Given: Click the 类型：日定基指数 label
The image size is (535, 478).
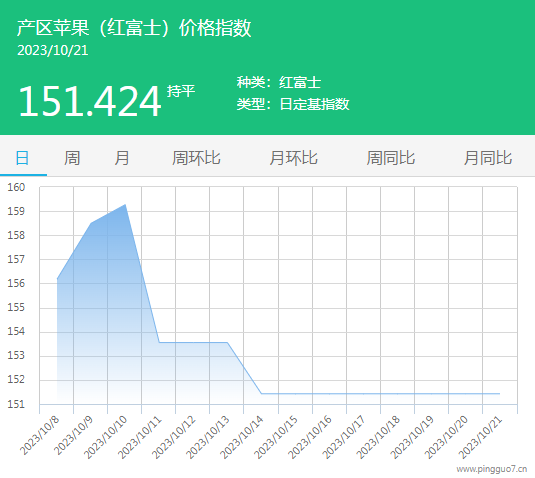Looking at the screenshot, I should pos(293,104).
